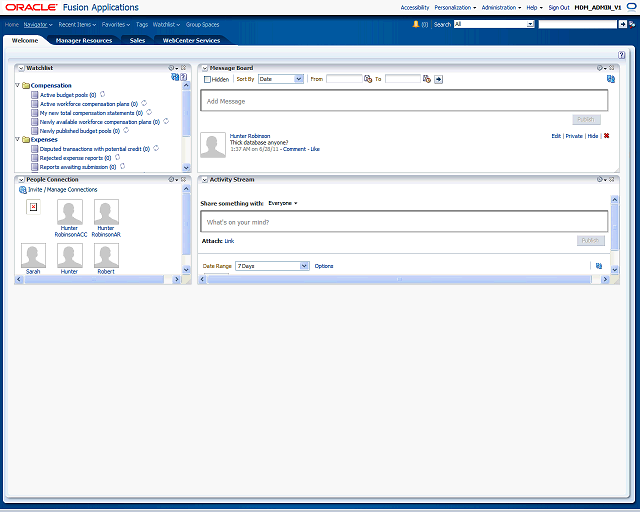The width and height of the screenshot is (640, 512).
Task: Open the Recent Items menu
Action: [77, 24]
